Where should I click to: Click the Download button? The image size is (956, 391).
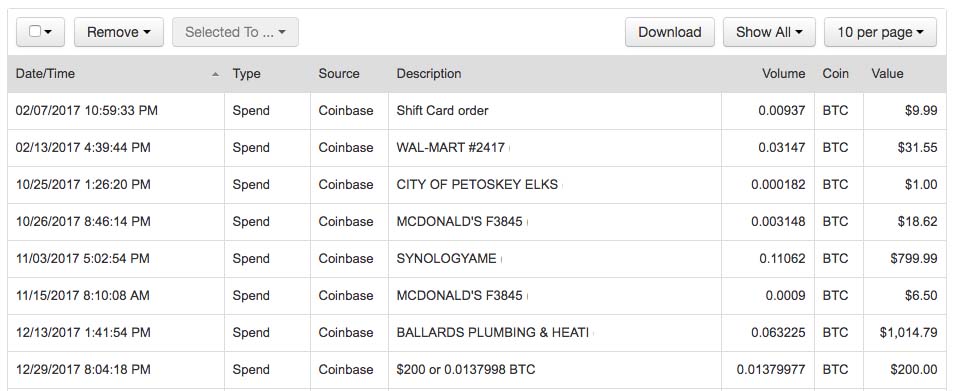[669, 32]
